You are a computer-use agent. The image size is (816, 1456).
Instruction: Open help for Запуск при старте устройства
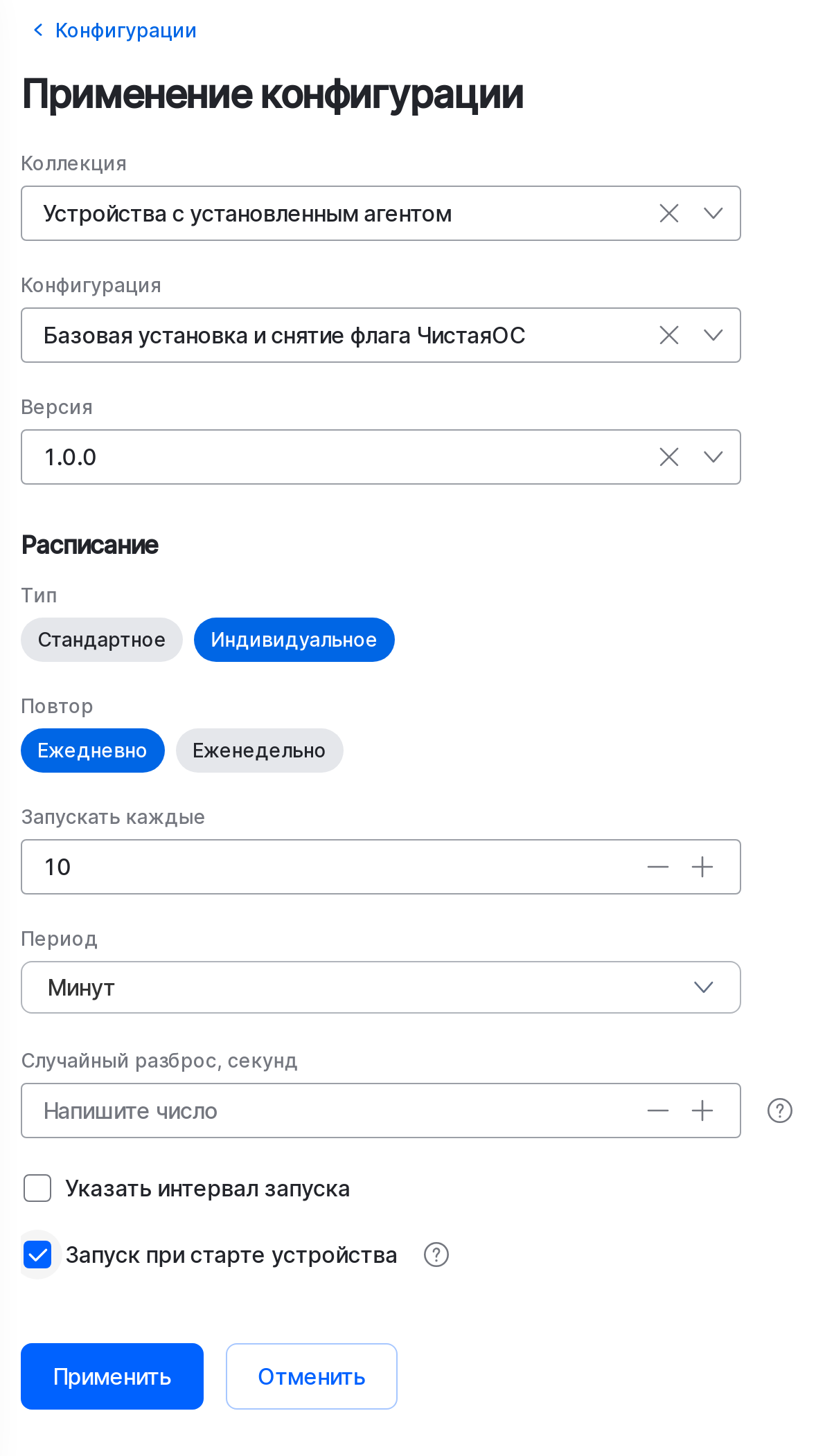pos(436,1255)
